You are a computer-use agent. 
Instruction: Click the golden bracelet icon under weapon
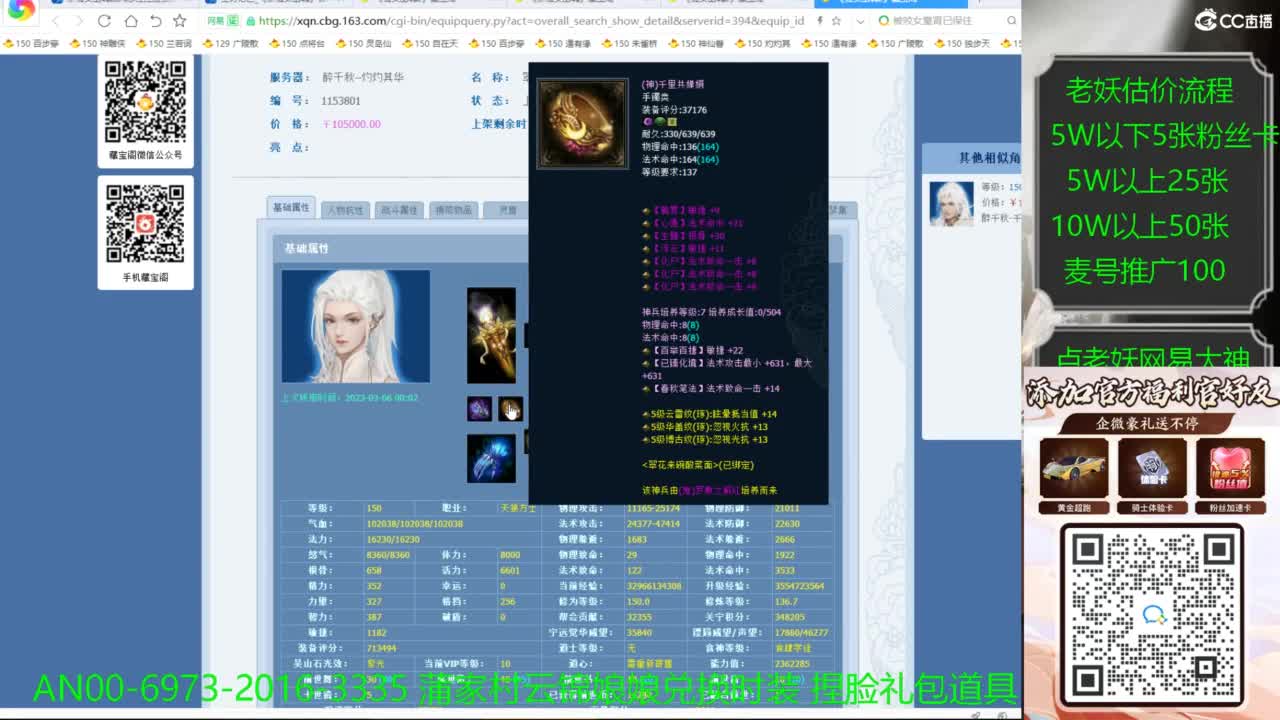coord(511,409)
